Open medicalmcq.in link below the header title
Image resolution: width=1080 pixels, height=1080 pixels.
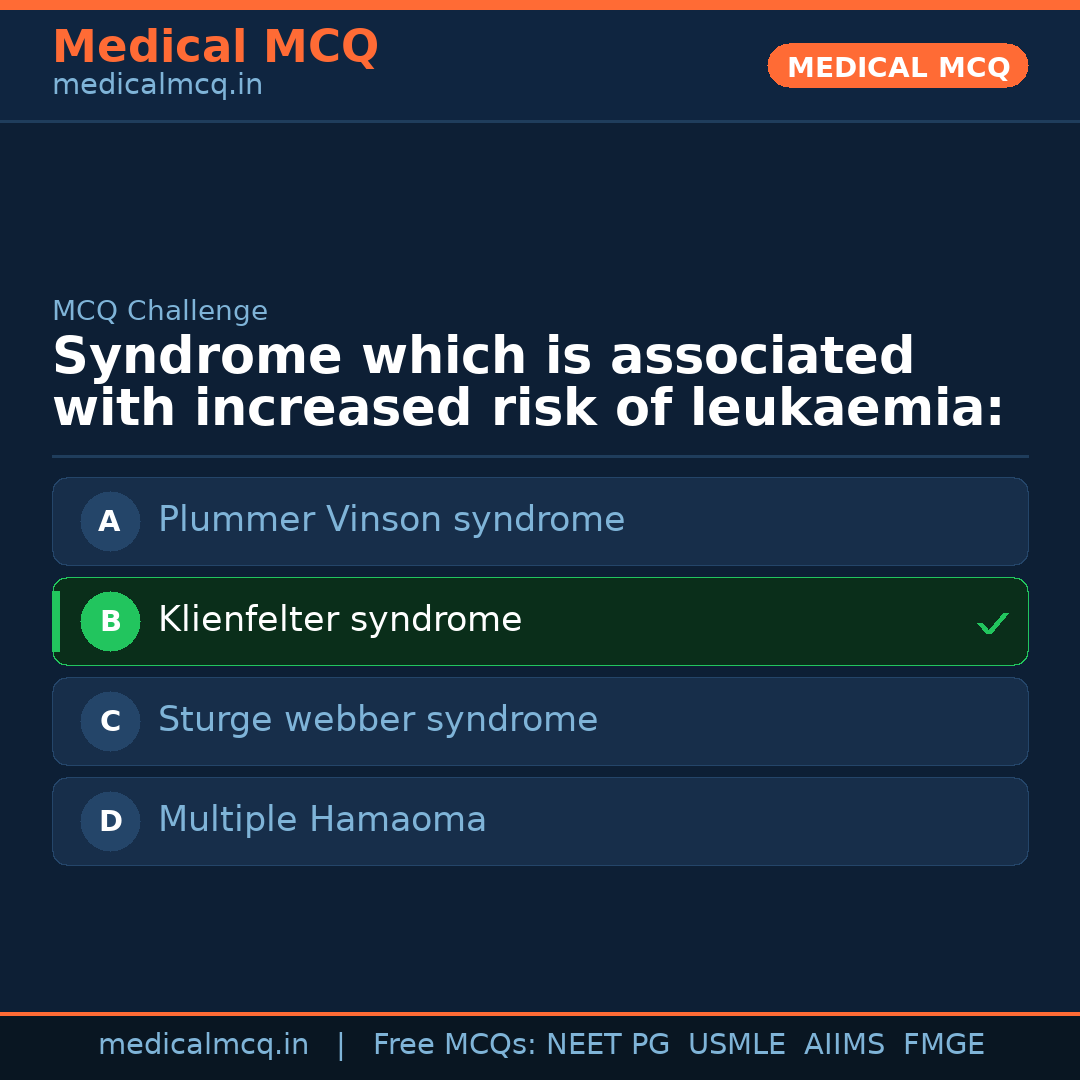[x=157, y=86]
